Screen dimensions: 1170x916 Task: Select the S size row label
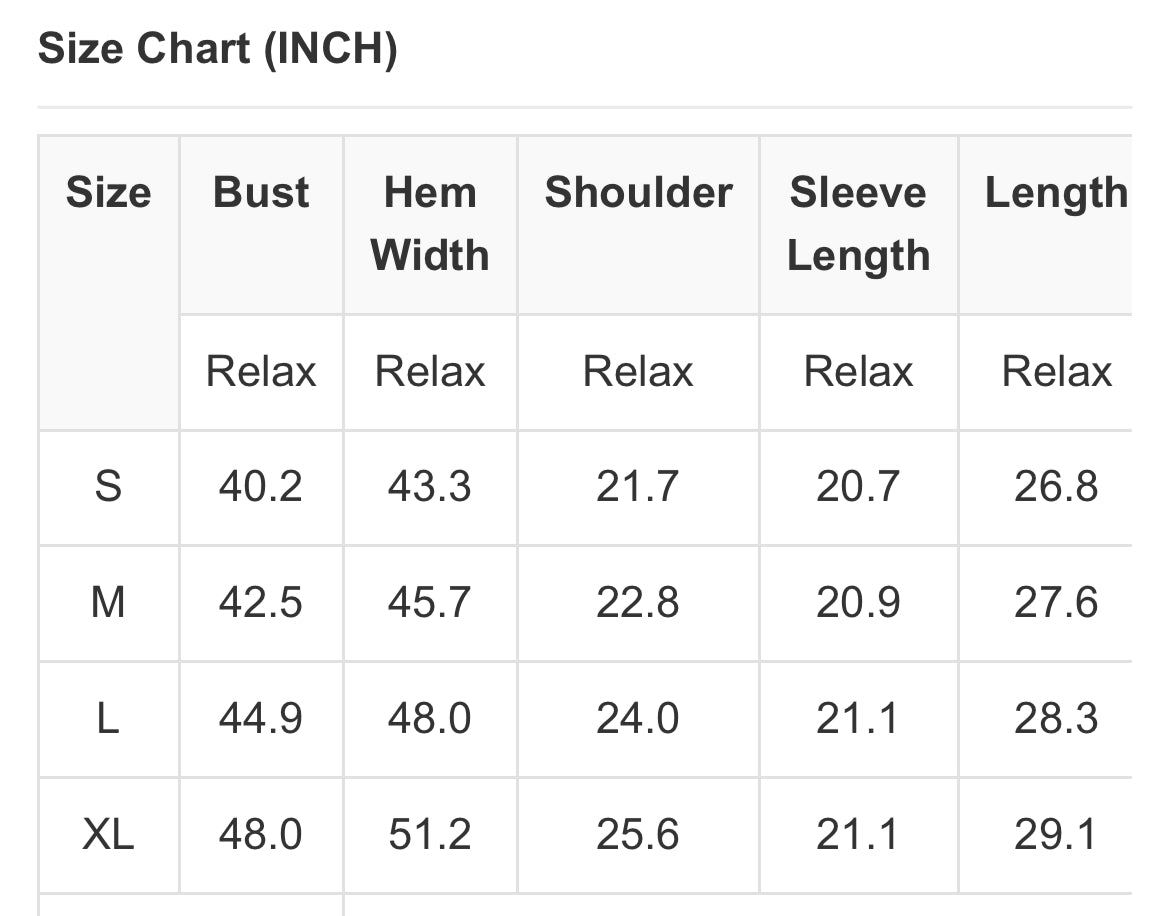click(x=108, y=486)
